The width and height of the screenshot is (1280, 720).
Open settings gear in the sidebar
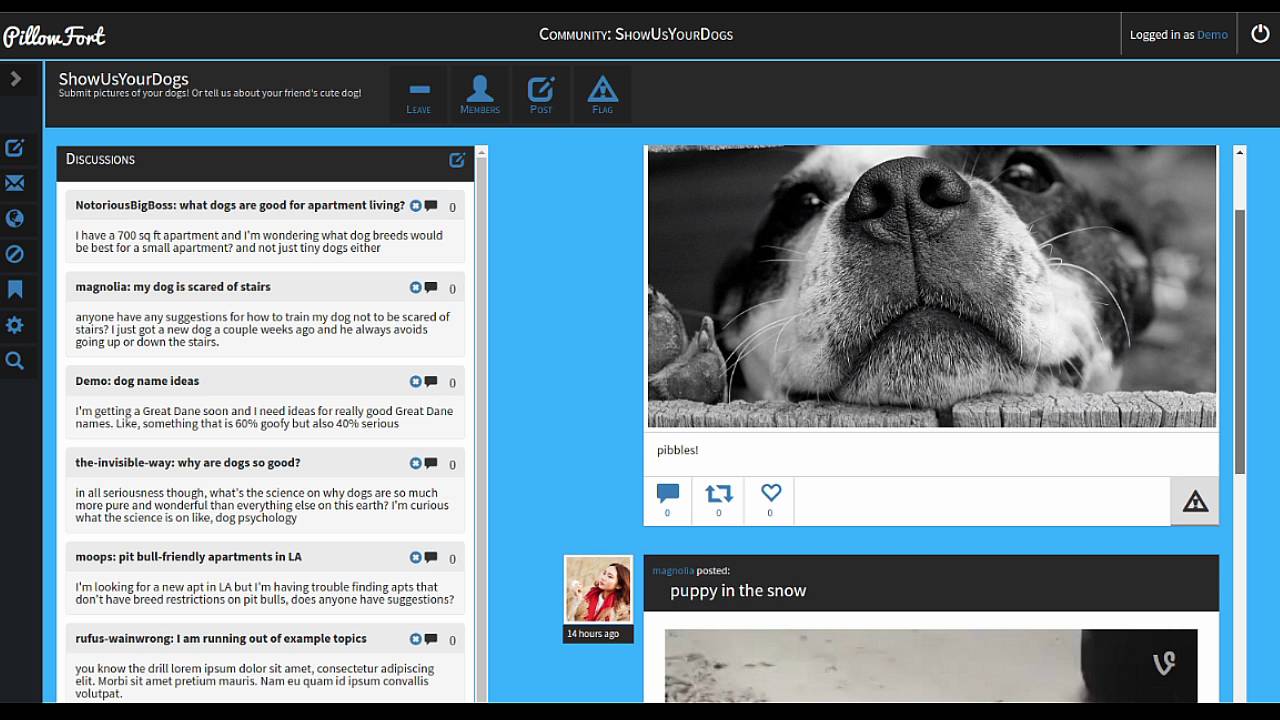point(15,325)
